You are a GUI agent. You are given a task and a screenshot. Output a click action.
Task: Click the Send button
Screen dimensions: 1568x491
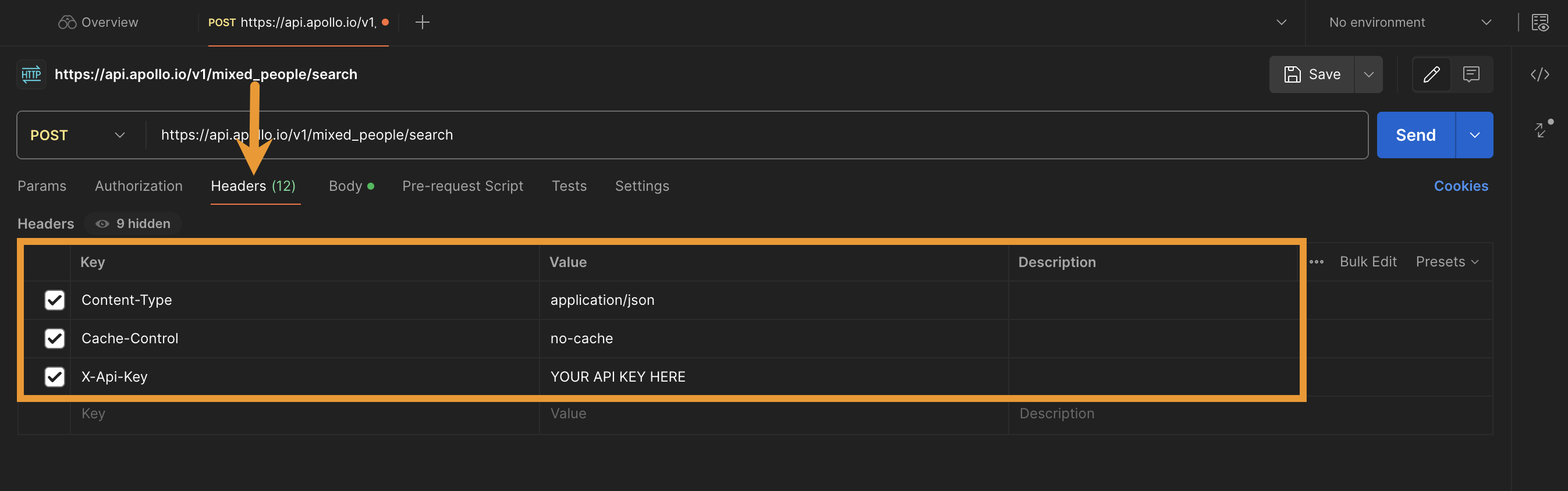1416,134
